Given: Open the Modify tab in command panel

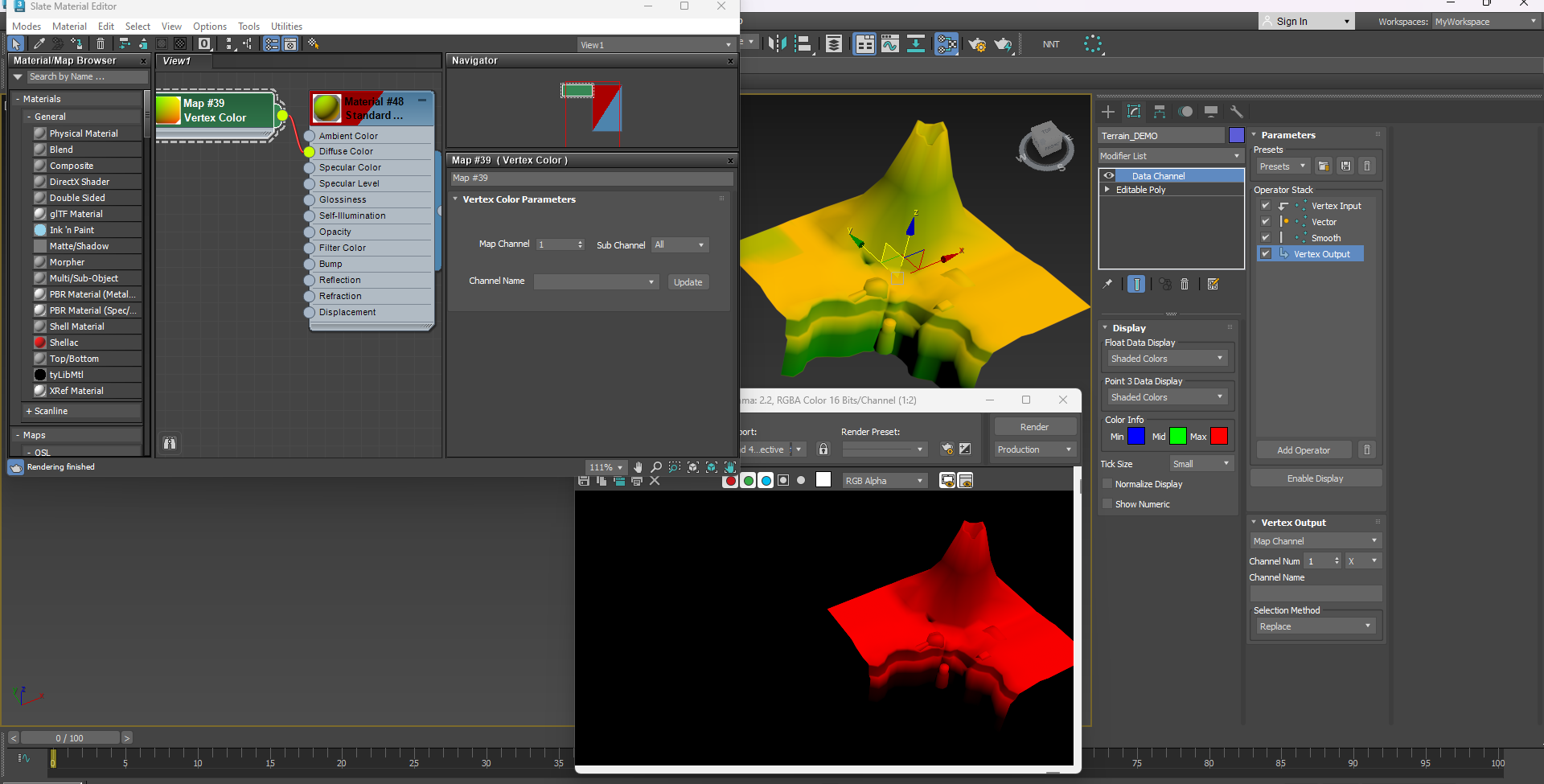Looking at the screenshot, I should pos(1134,112).
